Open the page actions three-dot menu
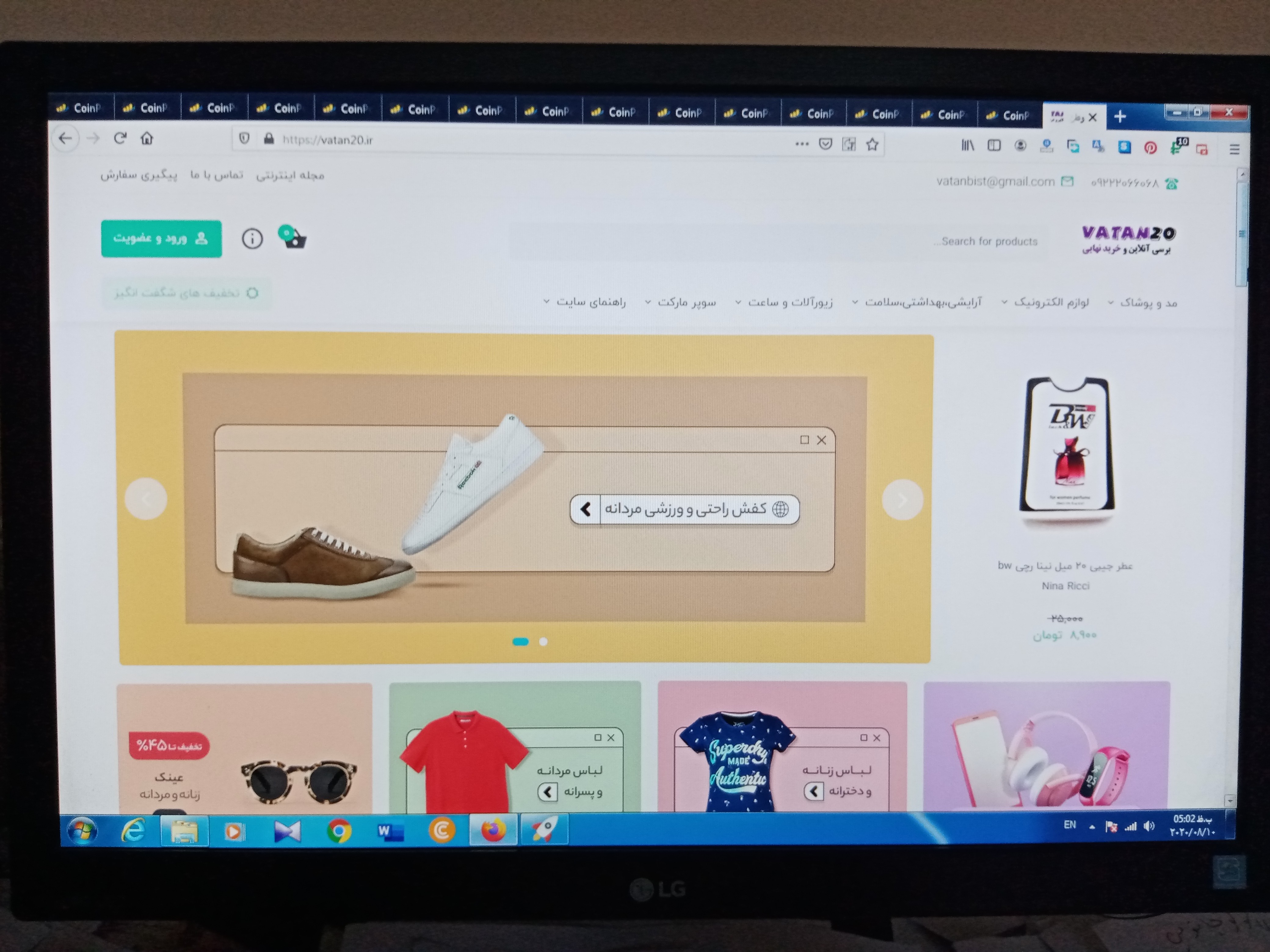Screen dimensions: 1270x952 (x=801, y=144)
